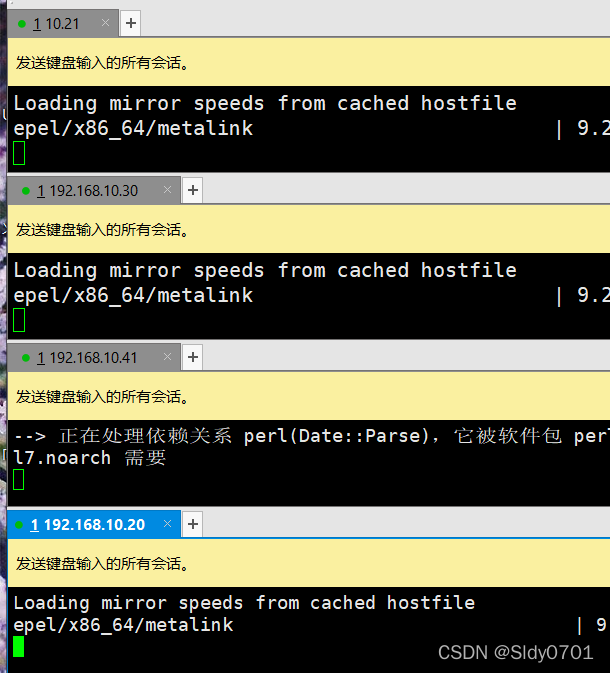Click green status dot on 10.21 tab
The width and height of the screenshot is (610, 673).
pos(22,24)
